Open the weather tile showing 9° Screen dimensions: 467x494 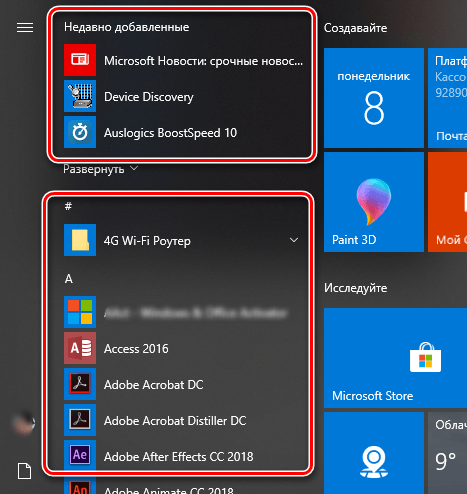pos(447,453)
